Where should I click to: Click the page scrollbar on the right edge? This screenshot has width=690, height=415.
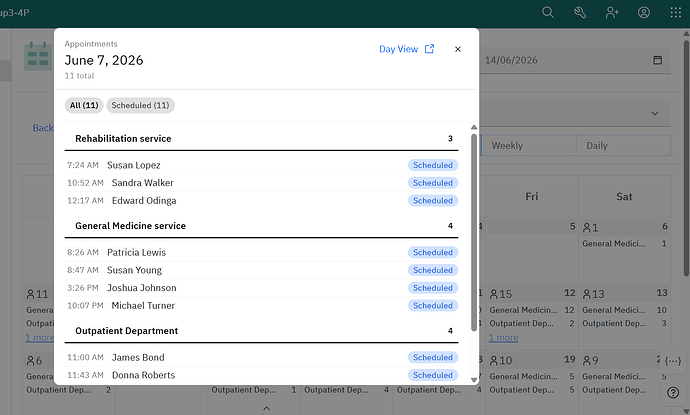686,158
